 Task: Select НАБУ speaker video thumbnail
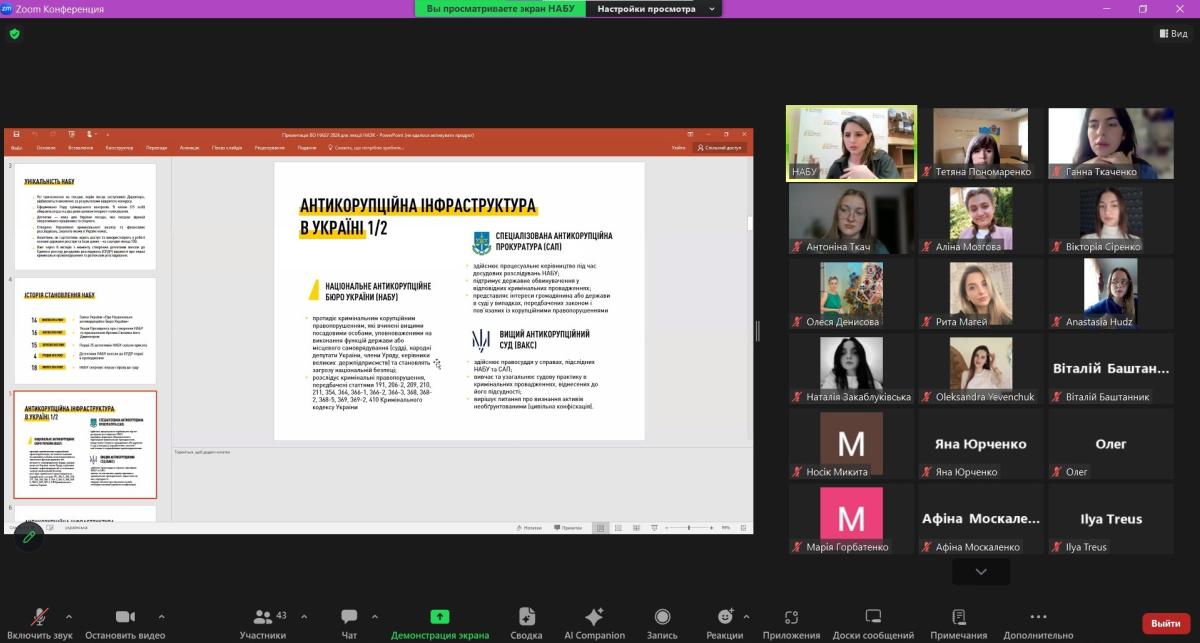[x=851, y=142]
